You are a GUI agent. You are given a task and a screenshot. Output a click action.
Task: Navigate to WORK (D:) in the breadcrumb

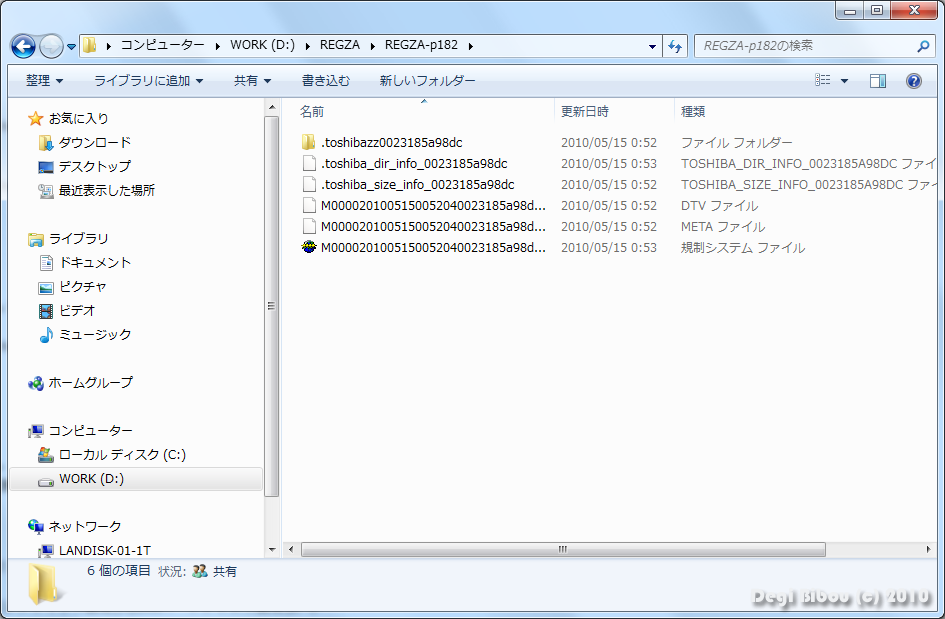tap(263, 45)
